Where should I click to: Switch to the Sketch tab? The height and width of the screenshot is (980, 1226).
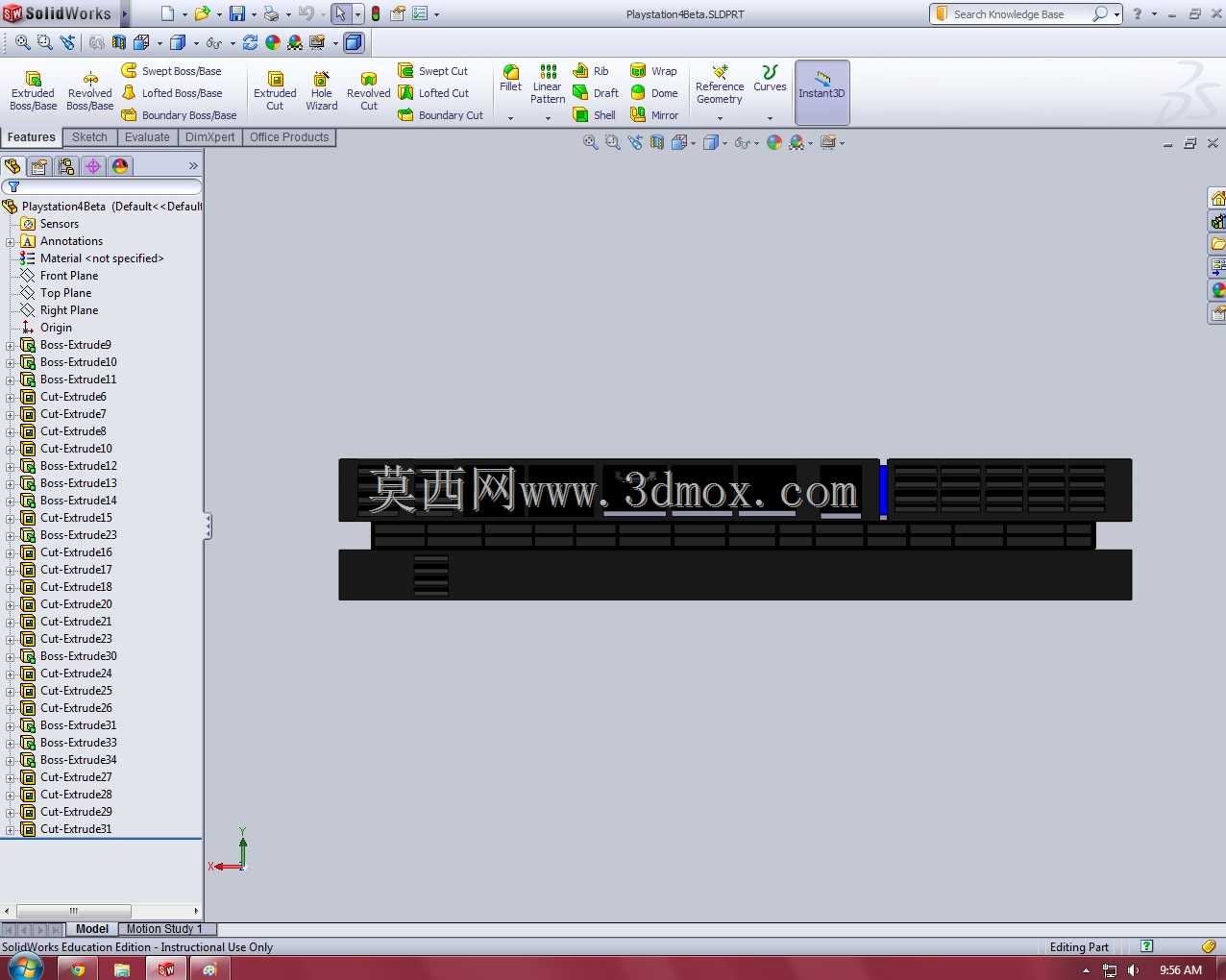coord(89,137)
